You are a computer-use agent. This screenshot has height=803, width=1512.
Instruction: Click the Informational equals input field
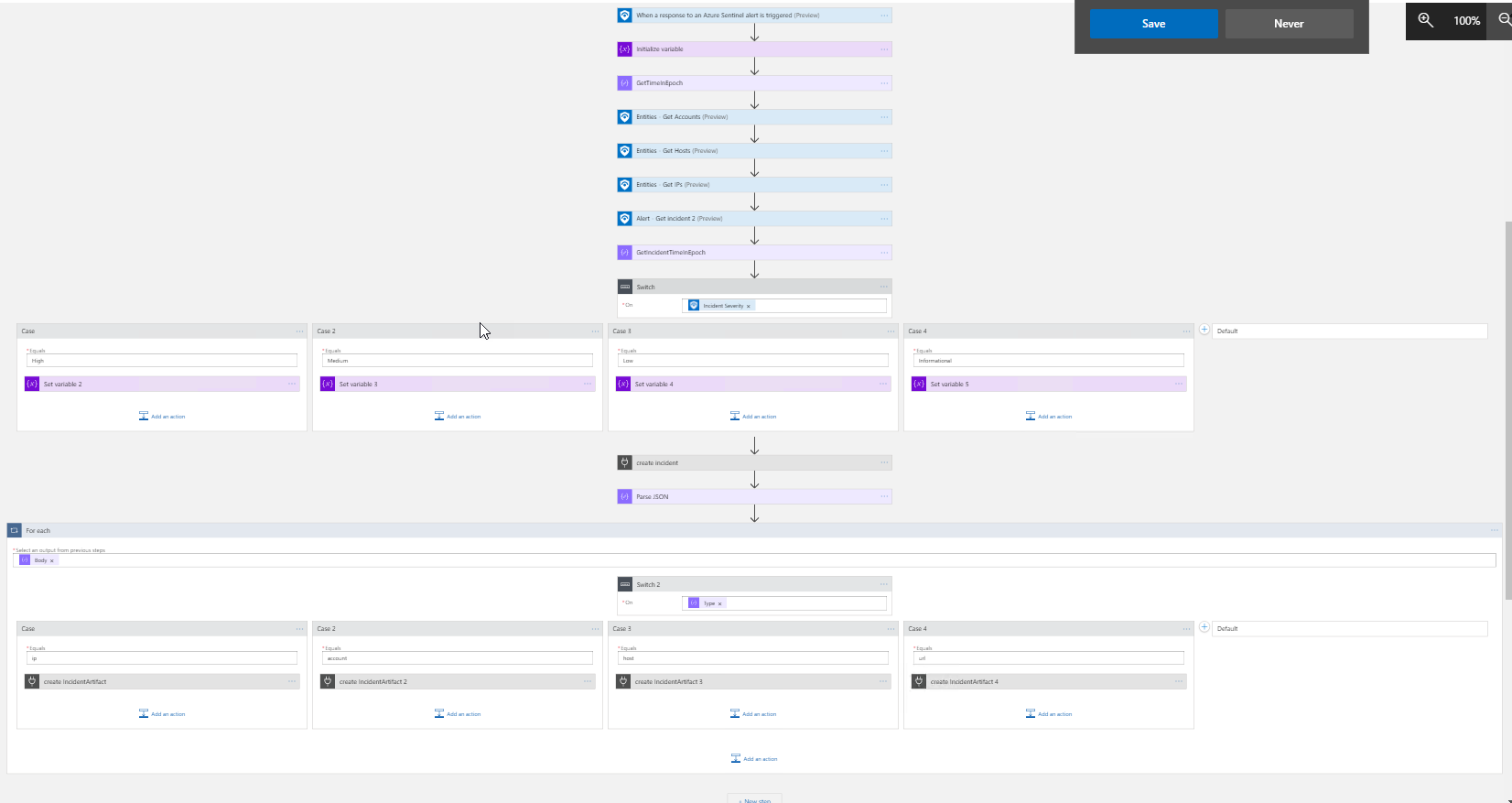[1049, 361]
